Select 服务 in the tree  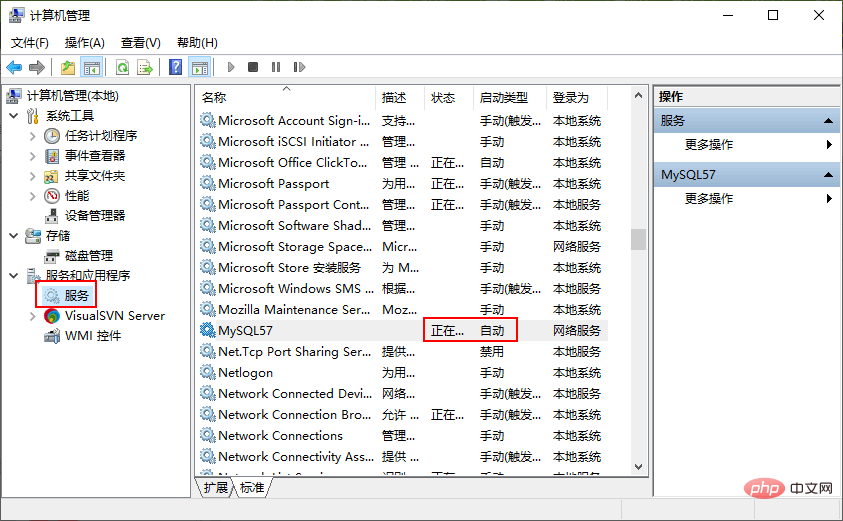click(76, 295)
